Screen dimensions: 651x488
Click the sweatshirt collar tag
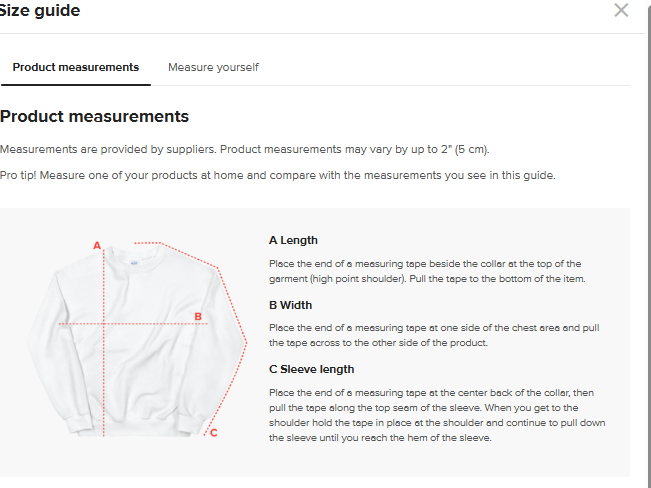(x=134, y=260)
